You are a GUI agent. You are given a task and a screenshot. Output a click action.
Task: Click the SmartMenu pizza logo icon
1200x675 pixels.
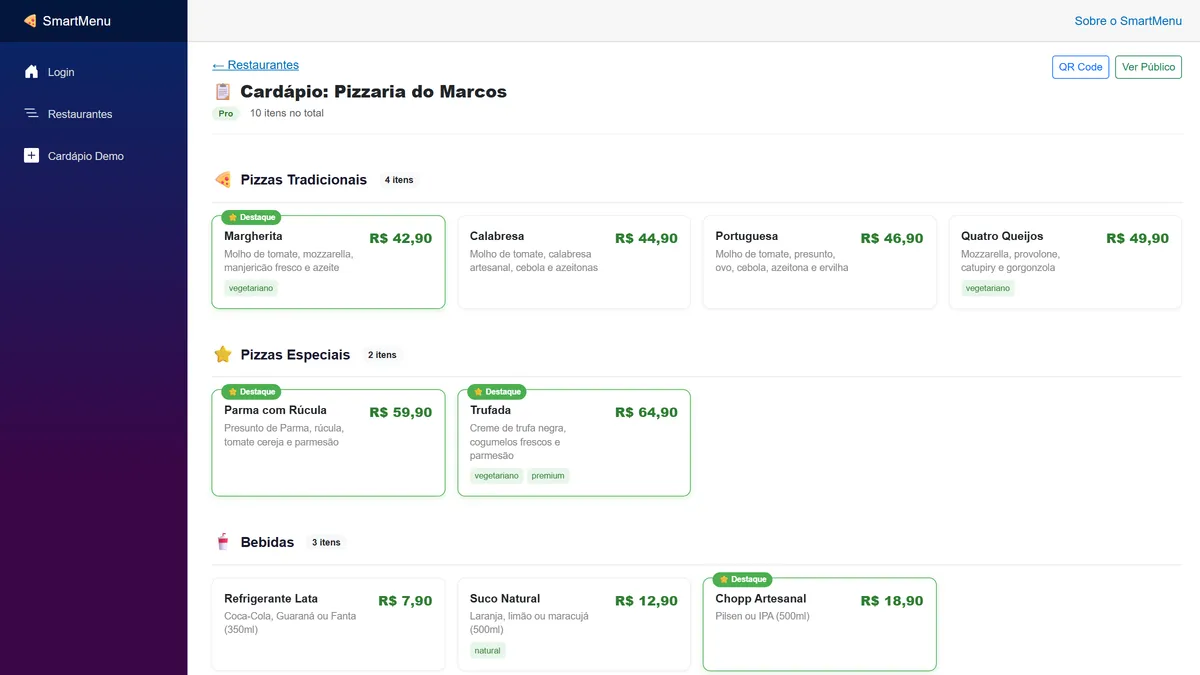pos(30,21)
